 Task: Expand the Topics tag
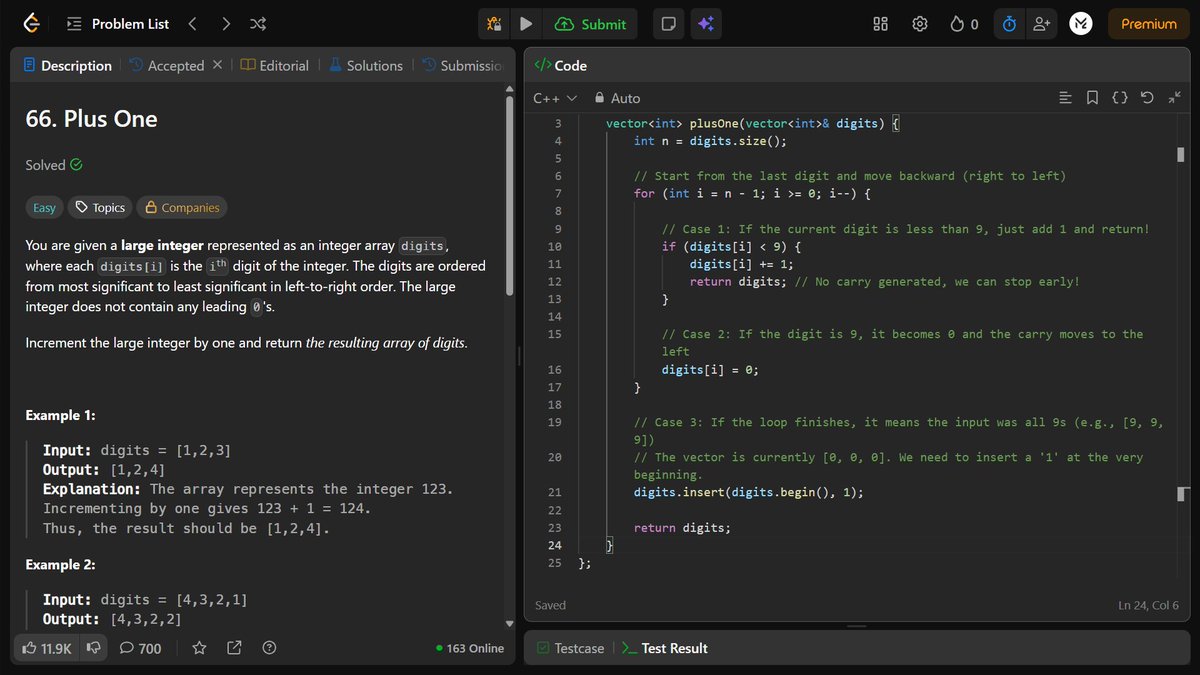point(100,208)
